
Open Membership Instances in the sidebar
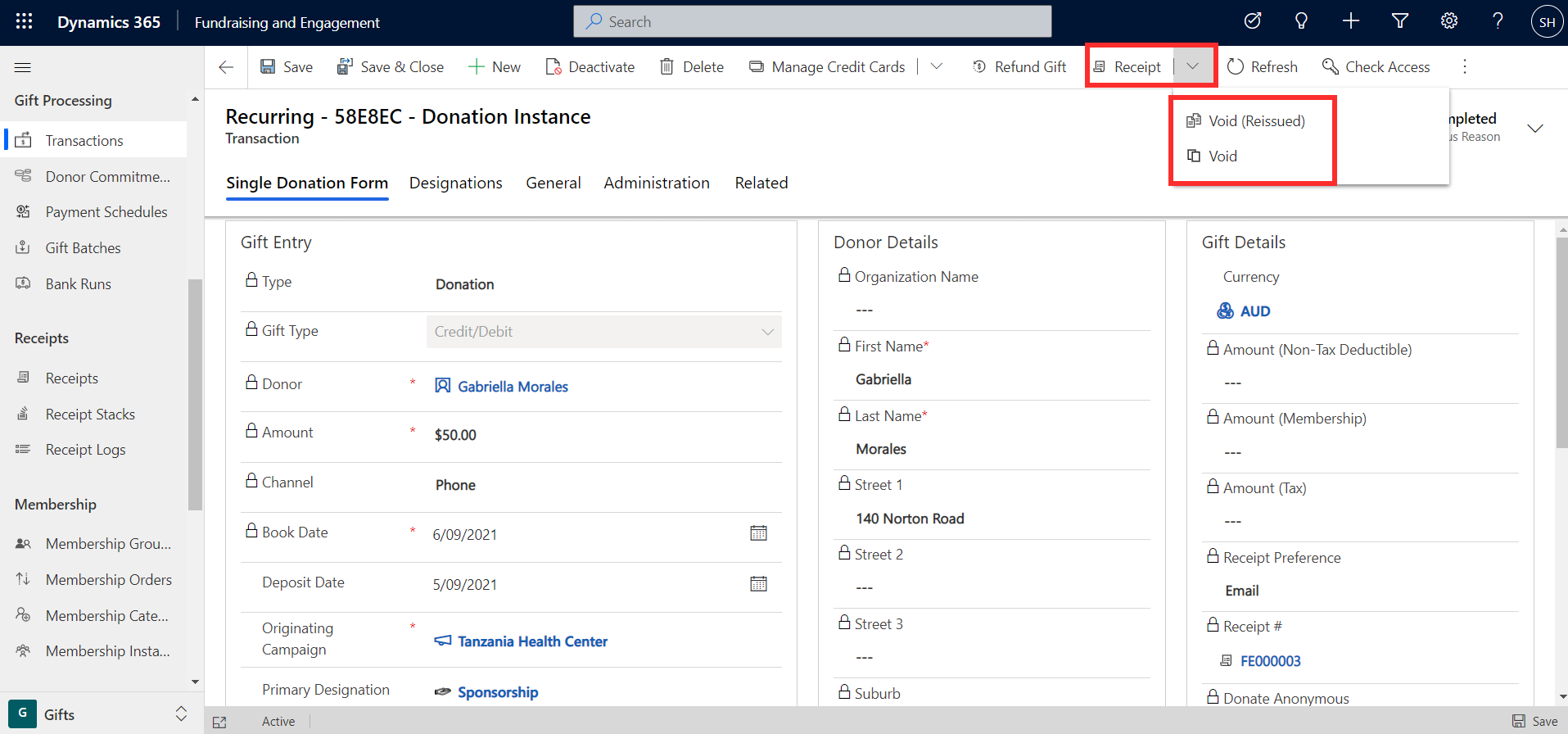pyautogui.click(x=95, y=651)
